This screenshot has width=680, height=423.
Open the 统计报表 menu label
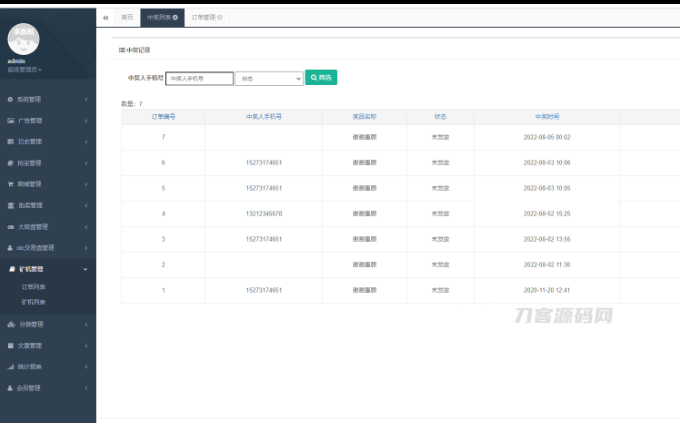[29, 367]
